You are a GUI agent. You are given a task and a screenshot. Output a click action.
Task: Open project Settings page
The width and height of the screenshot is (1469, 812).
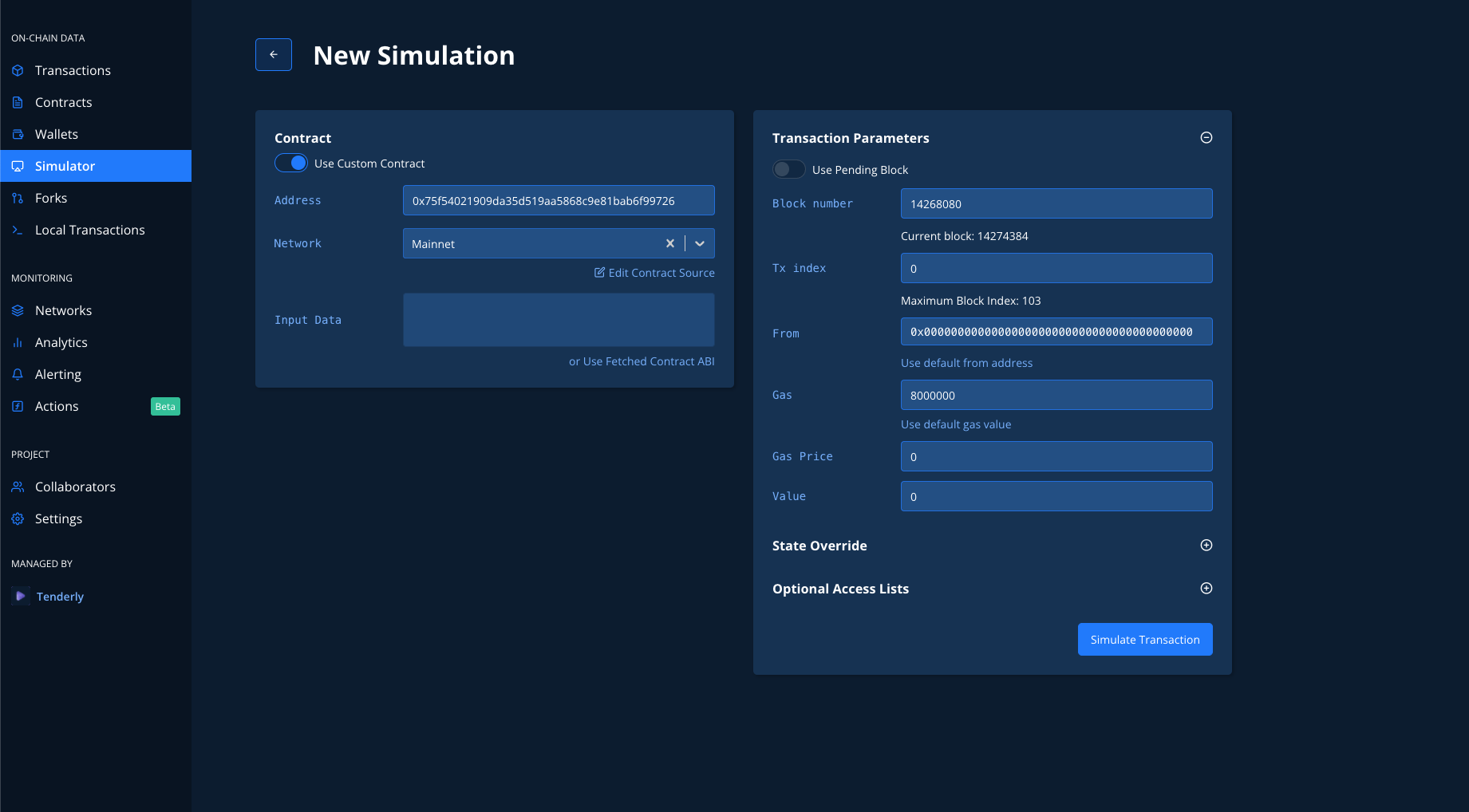pos(96,519)
